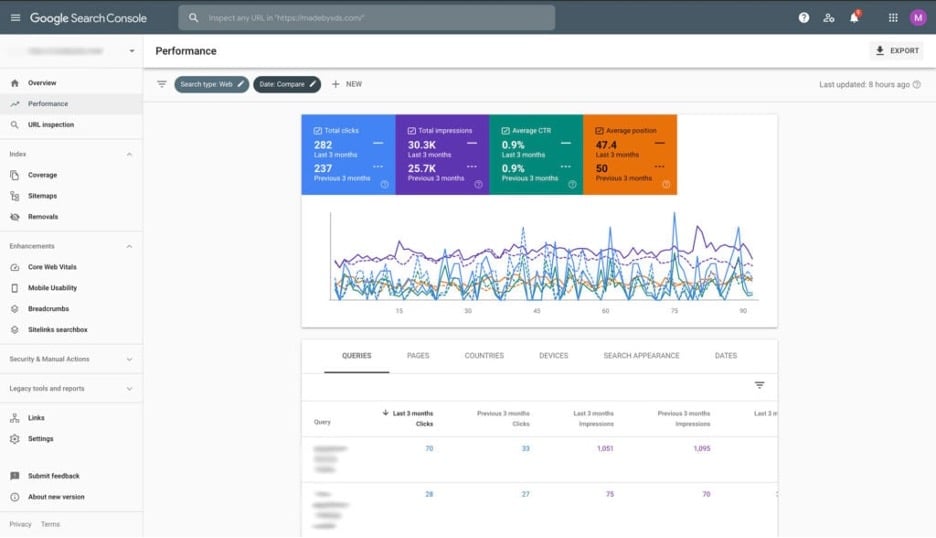Open Settings in sidebar
The height and width of the screenshot is (538, 936).
(x=71, y=439)
